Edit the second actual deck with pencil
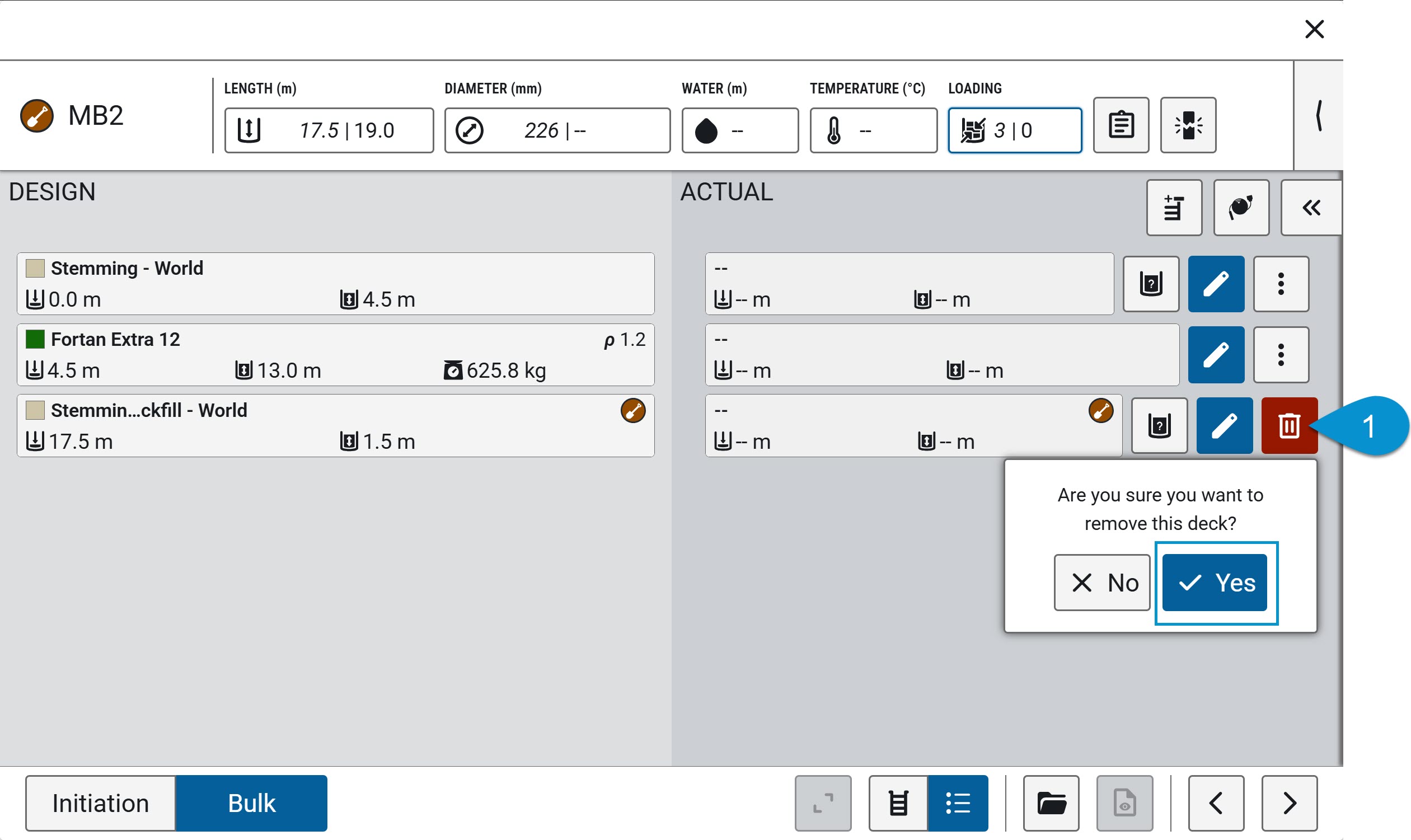Screen dimensions: 1411x840 [1216, 355]
